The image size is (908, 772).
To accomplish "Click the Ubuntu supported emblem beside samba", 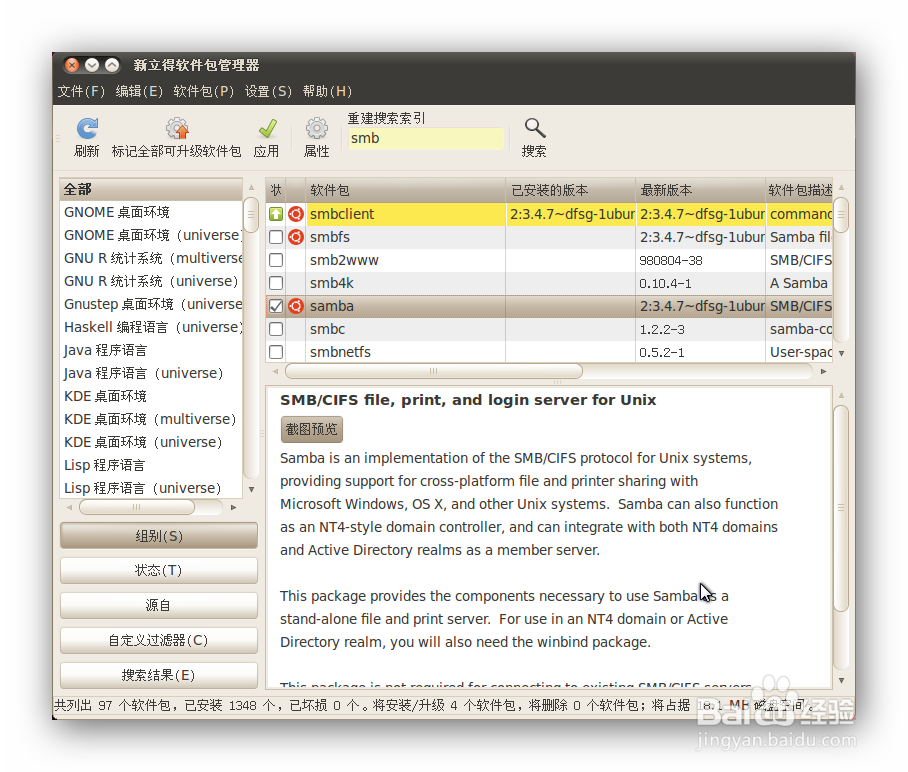I will coord(295,306).
